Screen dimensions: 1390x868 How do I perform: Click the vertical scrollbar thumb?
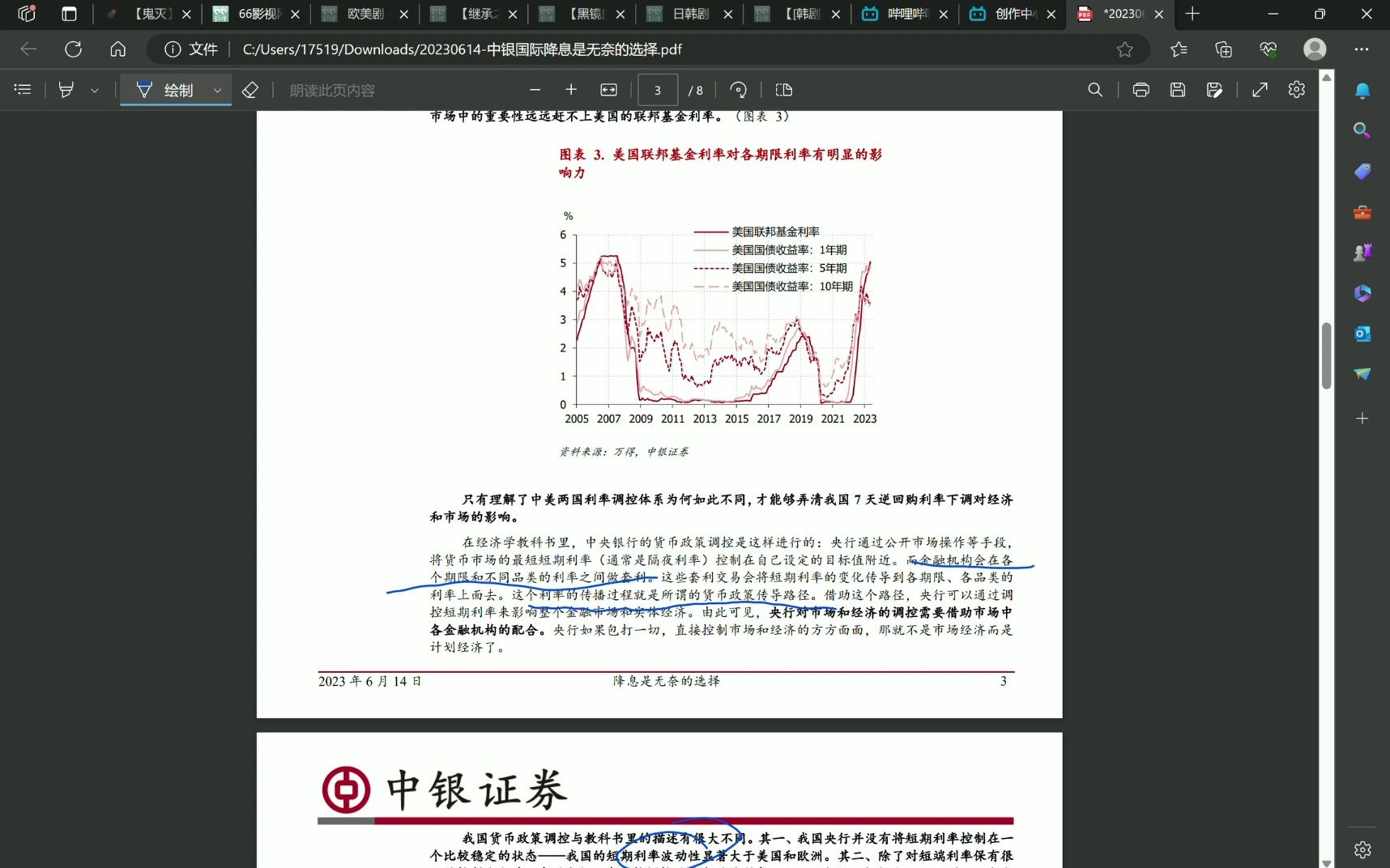coord(1327,356)
